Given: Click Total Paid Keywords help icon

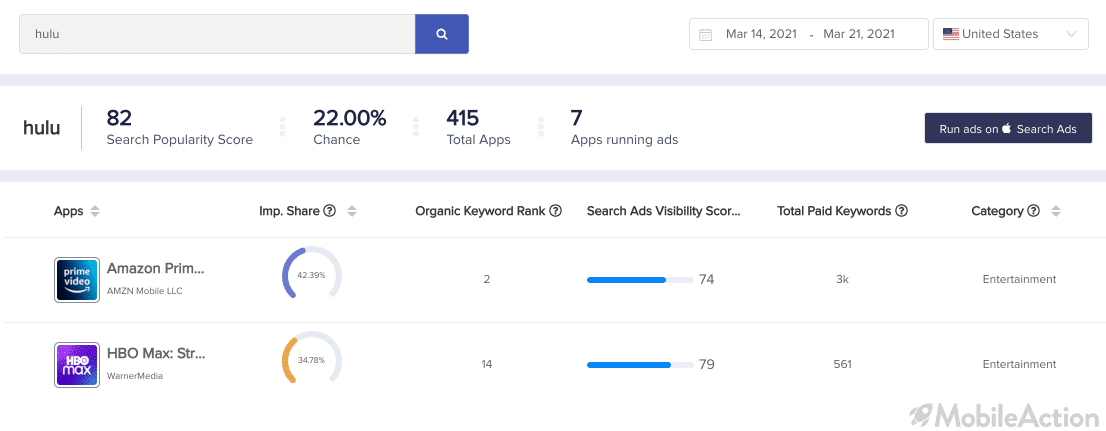Looking at the screenshot, I should click(x=901, y=211).
